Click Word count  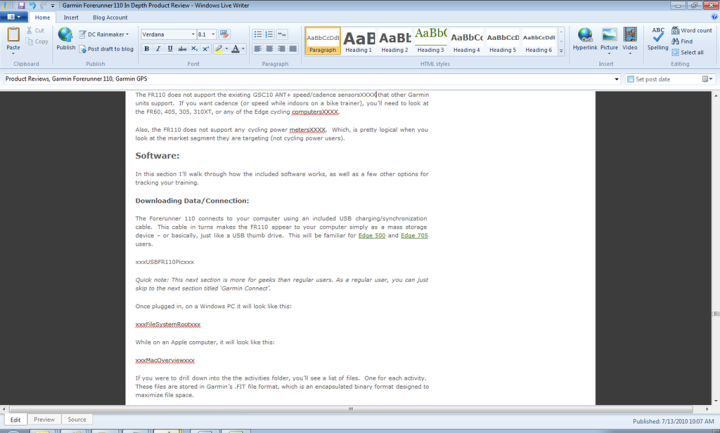pyautogui.click(x=692, y=30)
